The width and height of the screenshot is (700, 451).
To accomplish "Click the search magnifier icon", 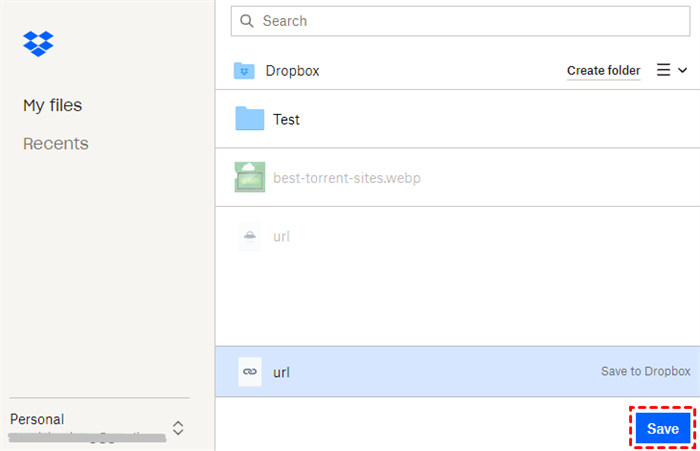I will pos(247,21).
